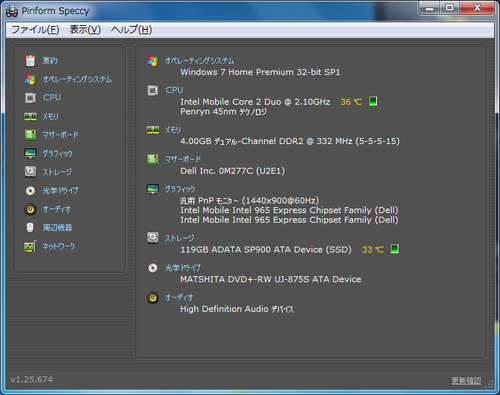Image resolution: width=500 pixels, height=395 pixels.
Task: Open the ストレージ heading link in main panel
Action: 180,238
